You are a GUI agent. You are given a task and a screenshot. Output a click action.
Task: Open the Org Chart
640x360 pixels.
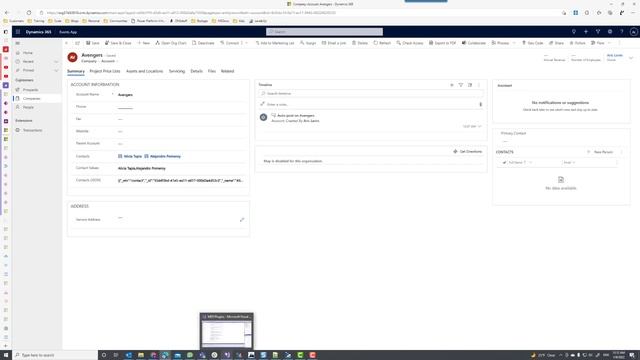[x=171, y=43]
